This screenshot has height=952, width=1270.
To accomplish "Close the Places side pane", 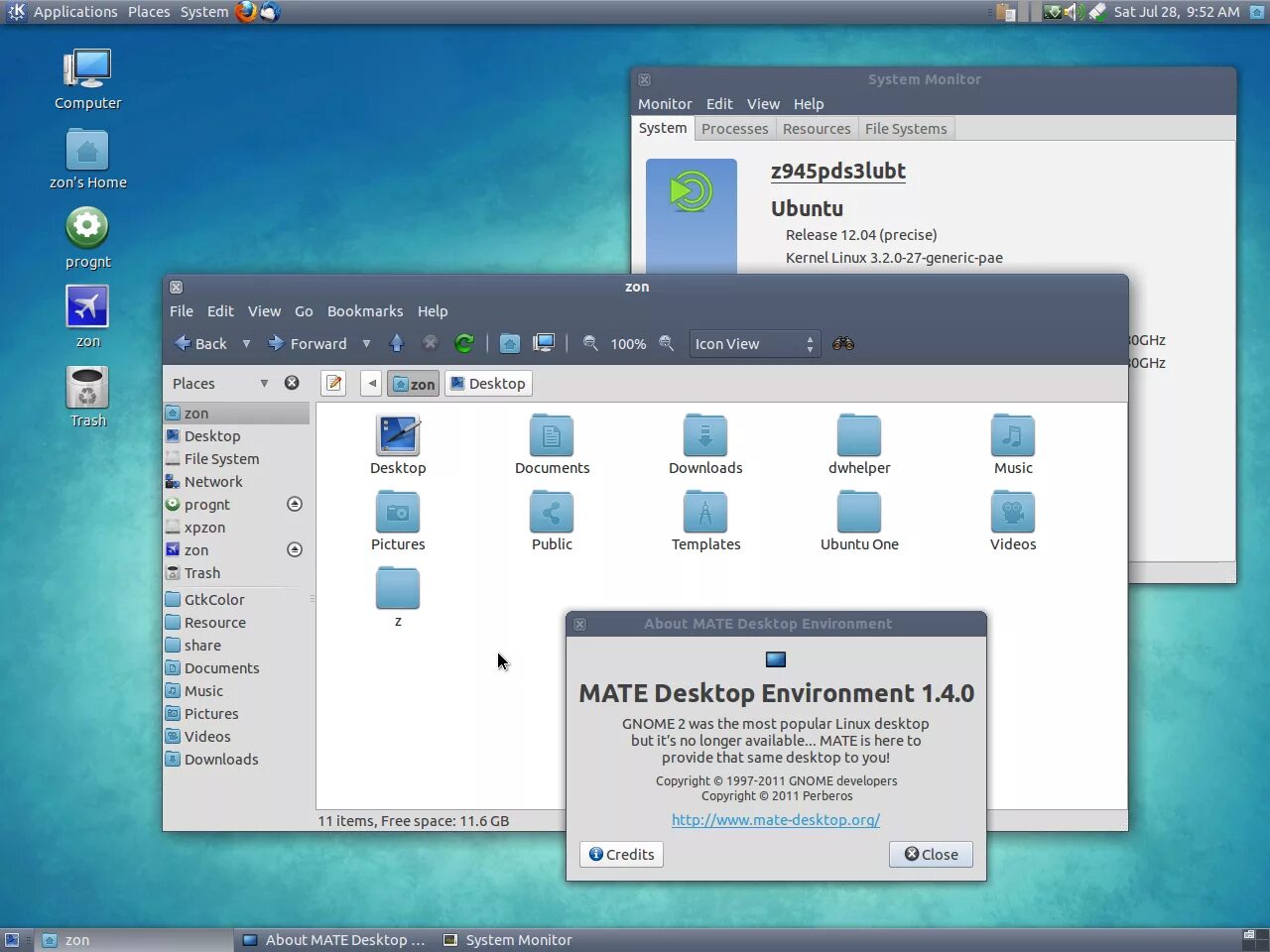I will (x=292, y=383).
